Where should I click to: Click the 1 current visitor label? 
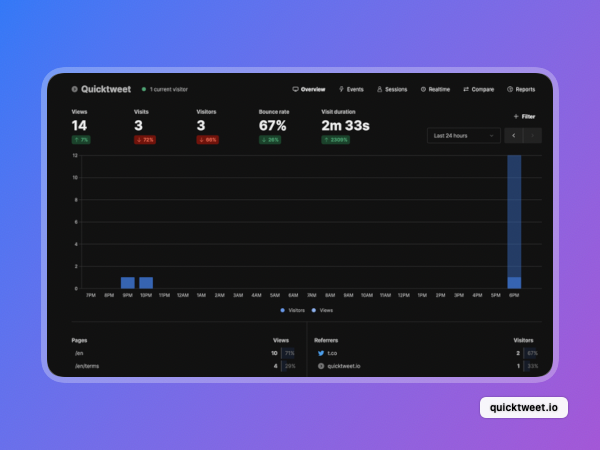point(169,89)
